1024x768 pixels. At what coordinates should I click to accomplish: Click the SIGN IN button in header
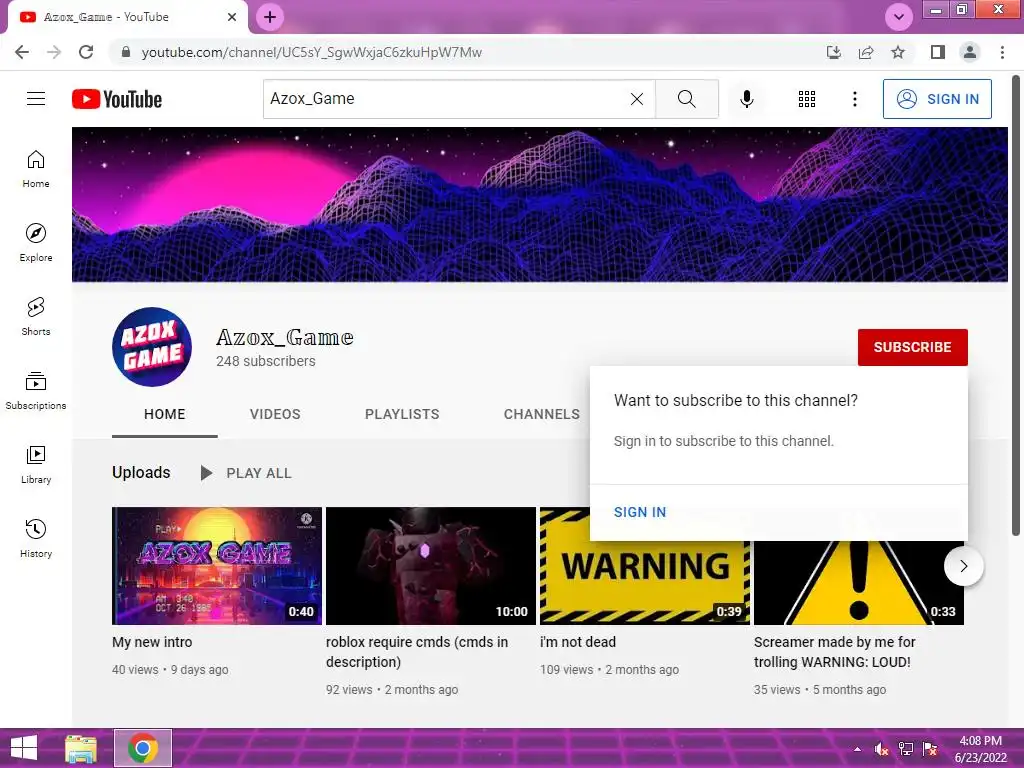[x=937, y=99]
